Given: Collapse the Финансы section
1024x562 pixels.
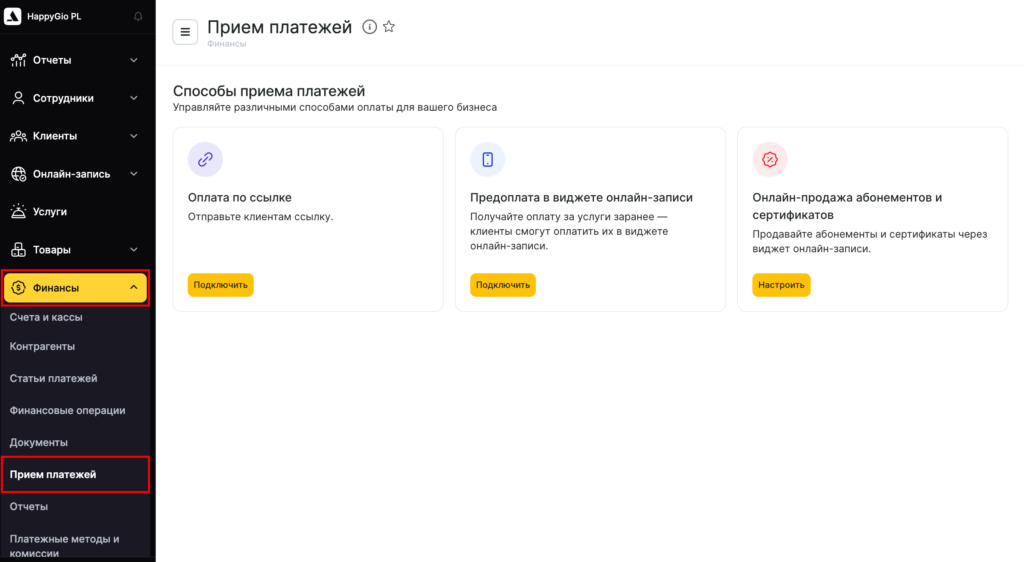Looking at the screenshot, I should (134, 288).
